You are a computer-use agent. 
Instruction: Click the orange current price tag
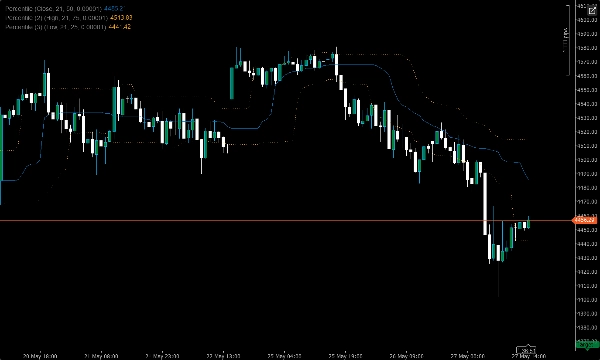[x=584, y=220]
